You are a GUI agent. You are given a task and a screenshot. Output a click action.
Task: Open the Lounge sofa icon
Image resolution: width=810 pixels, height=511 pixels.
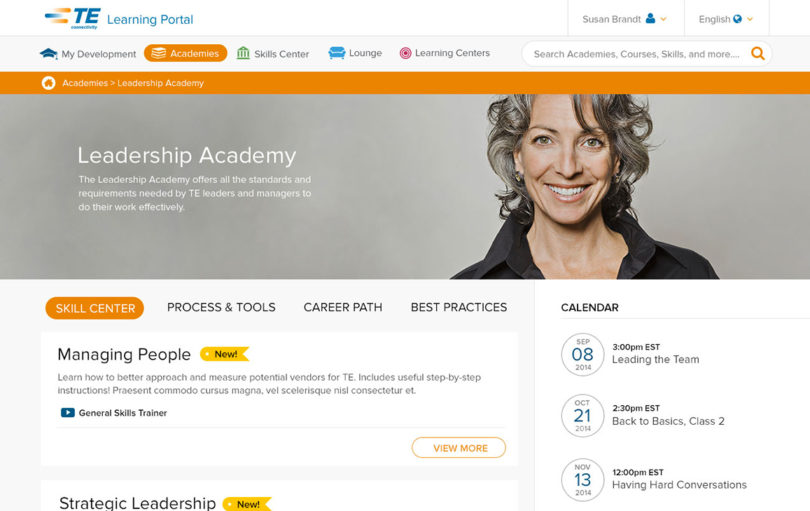[x=337, y=53]
